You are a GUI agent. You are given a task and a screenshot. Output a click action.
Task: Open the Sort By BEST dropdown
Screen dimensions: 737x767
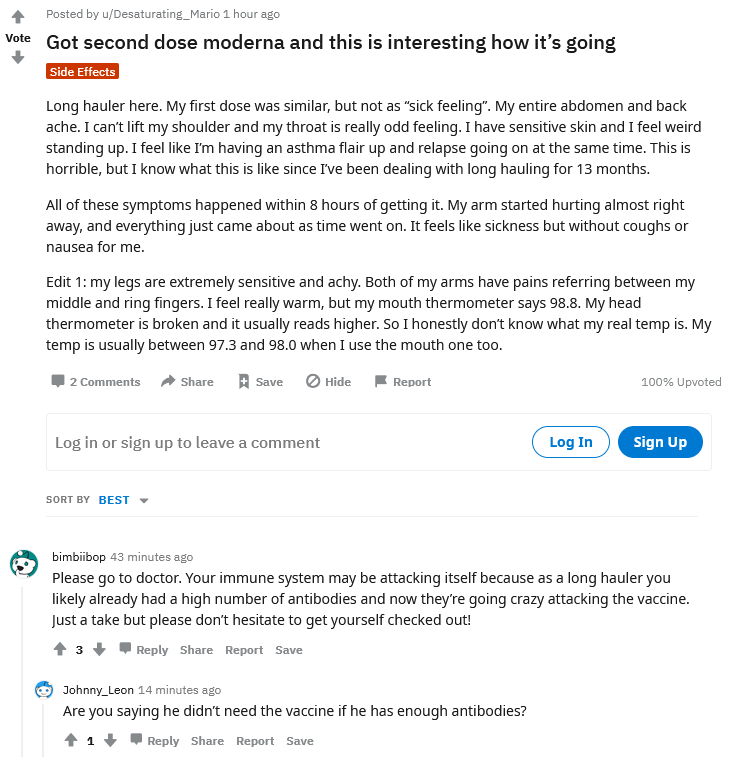coord(123,500)
